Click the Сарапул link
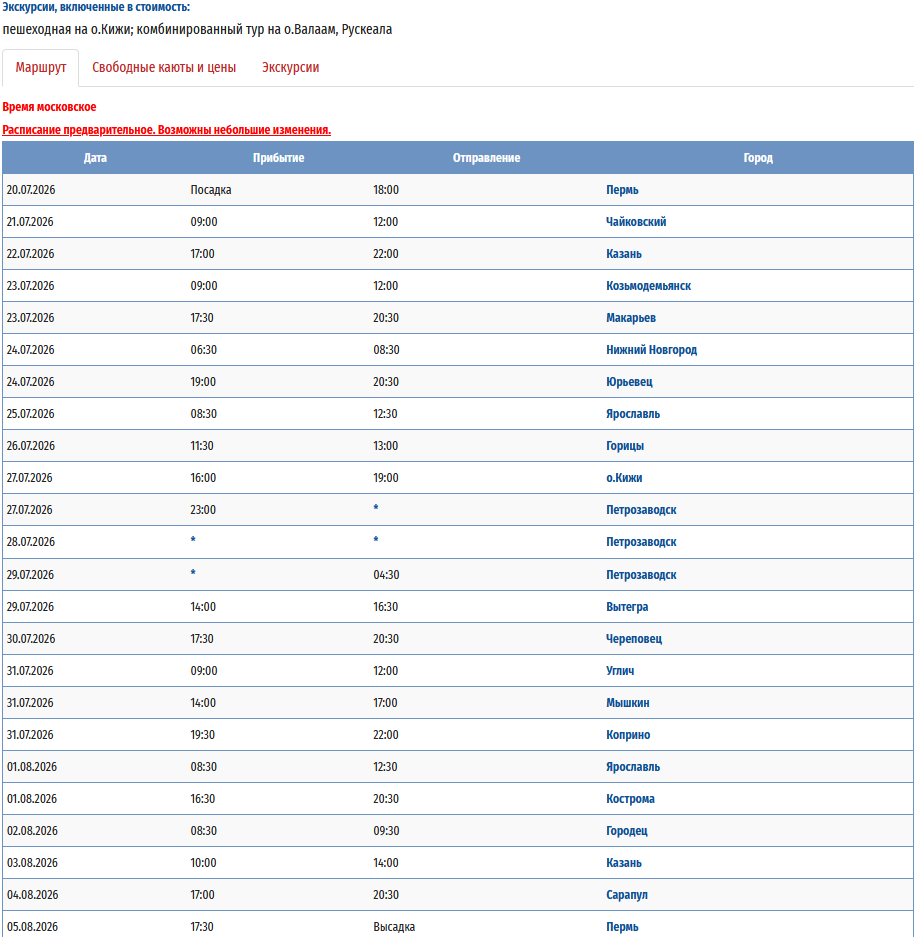916x937 pixels. pos(627,895)
